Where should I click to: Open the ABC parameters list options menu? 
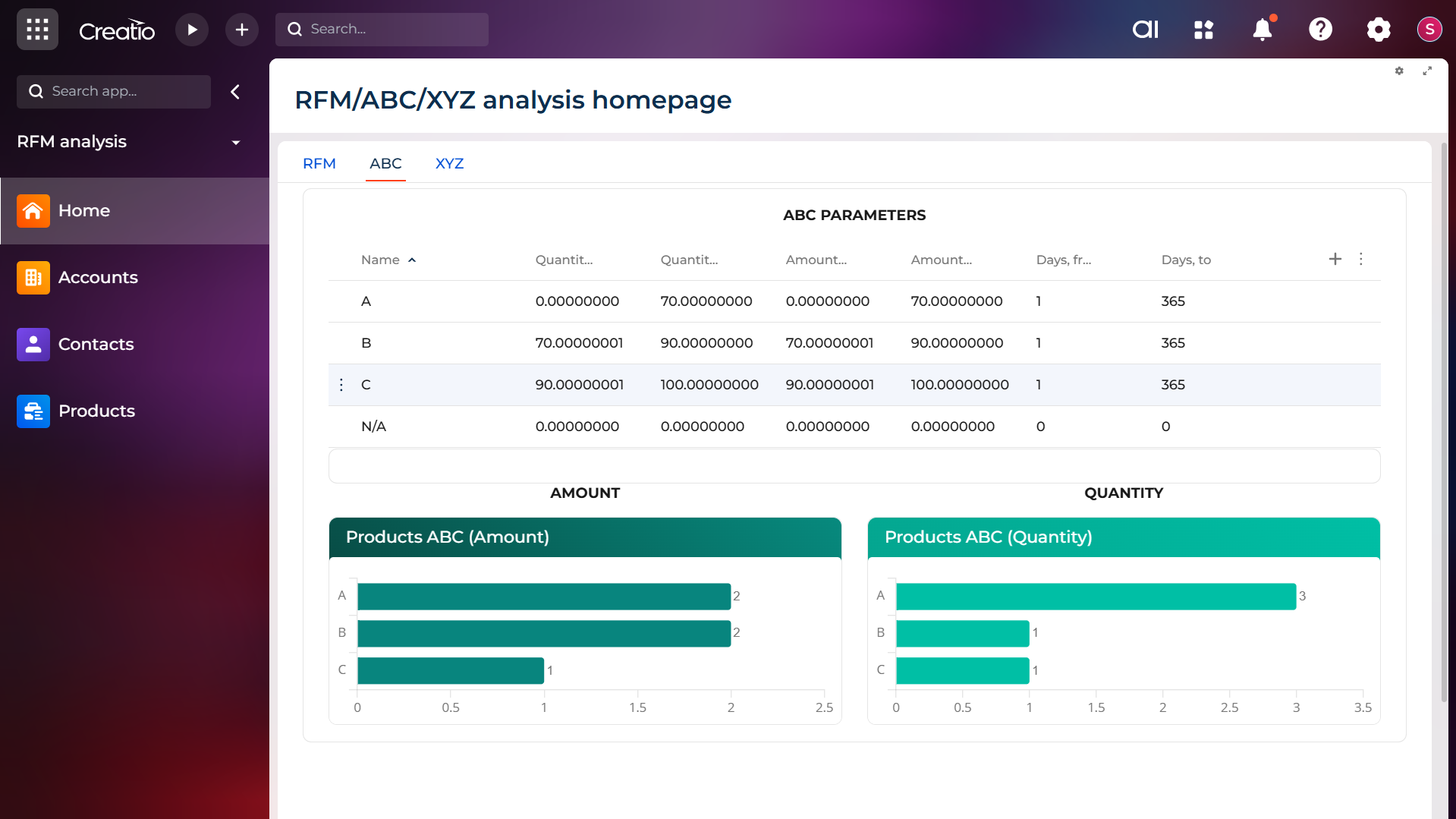click(1361, 259)
